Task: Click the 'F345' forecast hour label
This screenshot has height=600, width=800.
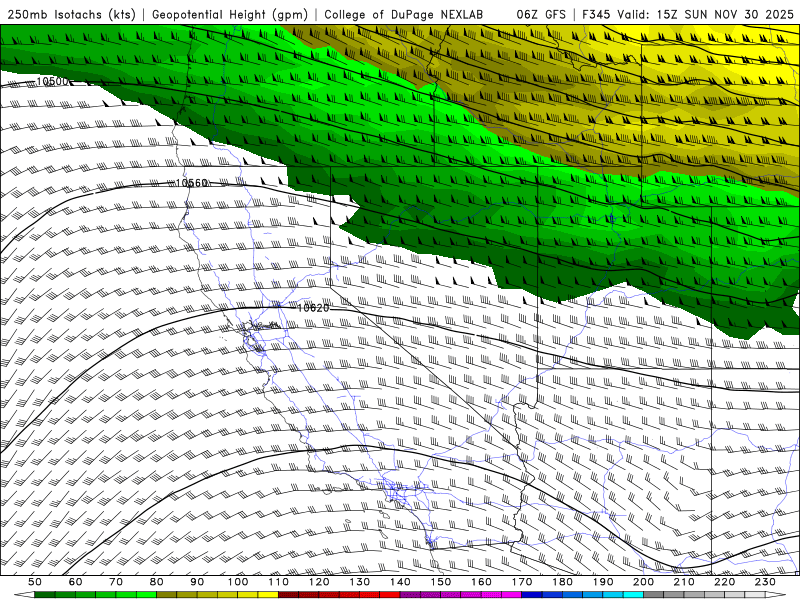Action: point(597,15)
